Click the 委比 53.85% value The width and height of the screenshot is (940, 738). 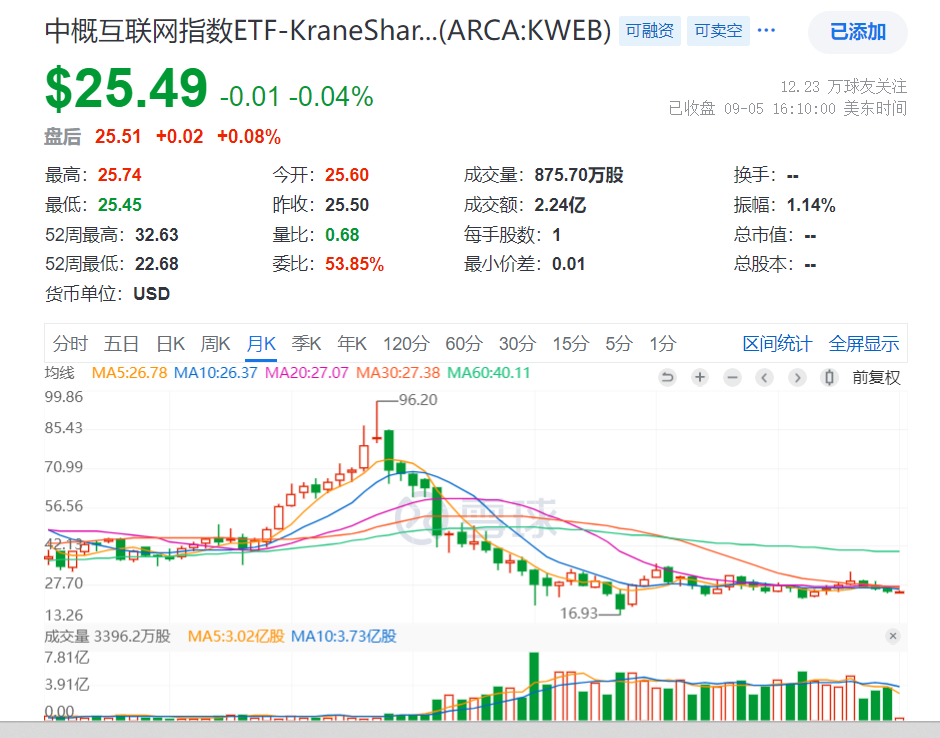(x=354, y=264)
